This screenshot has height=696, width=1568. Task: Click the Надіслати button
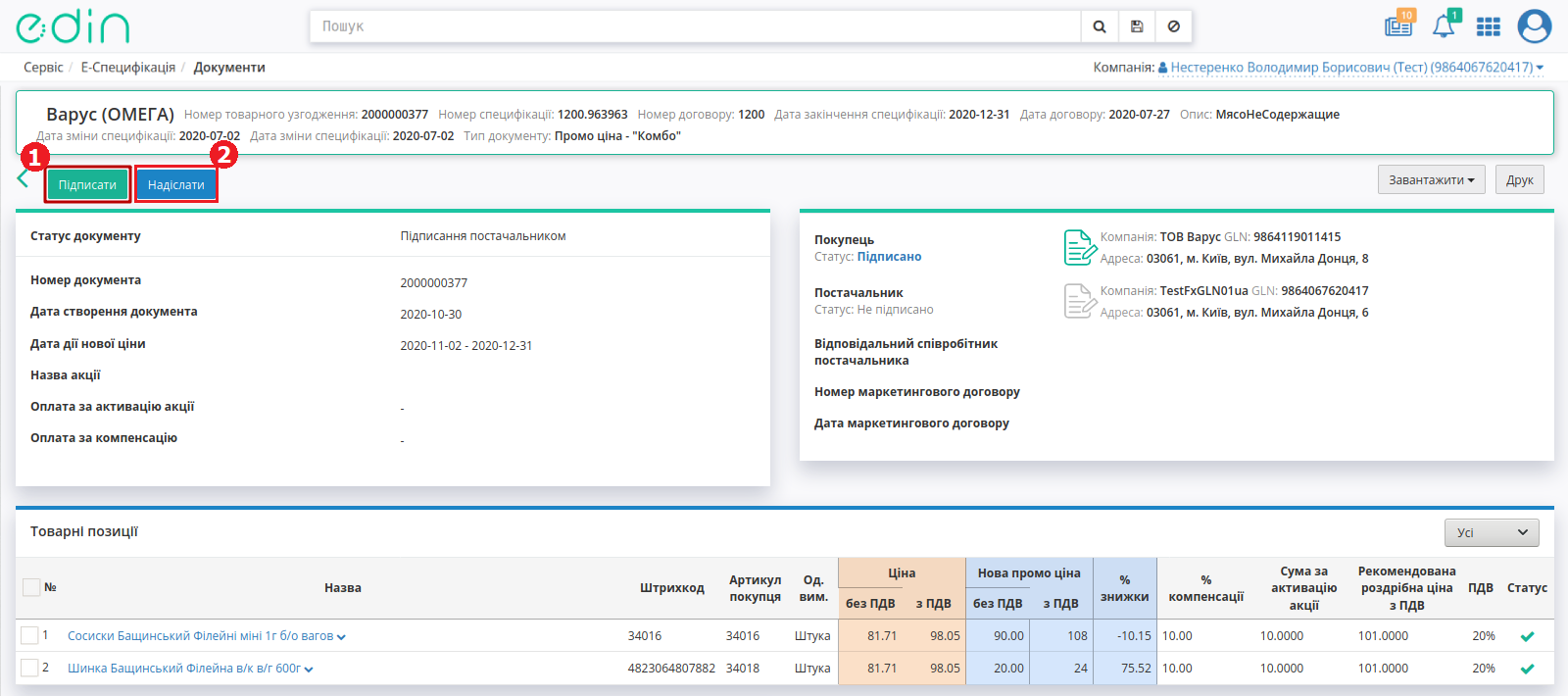point(176,184)
